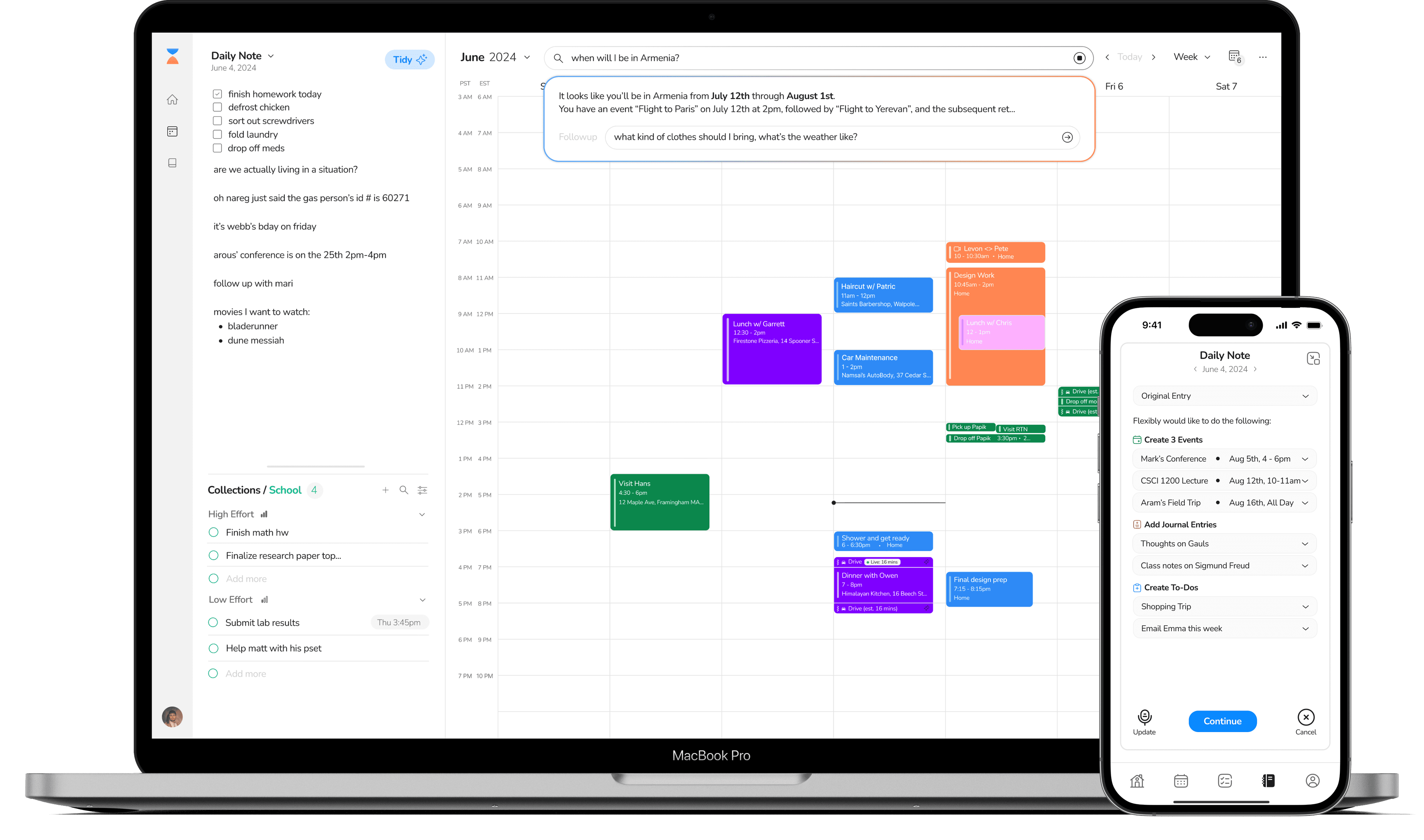
Task: Click the Follow-up arrow send icon
Action: pos(1067,137)
